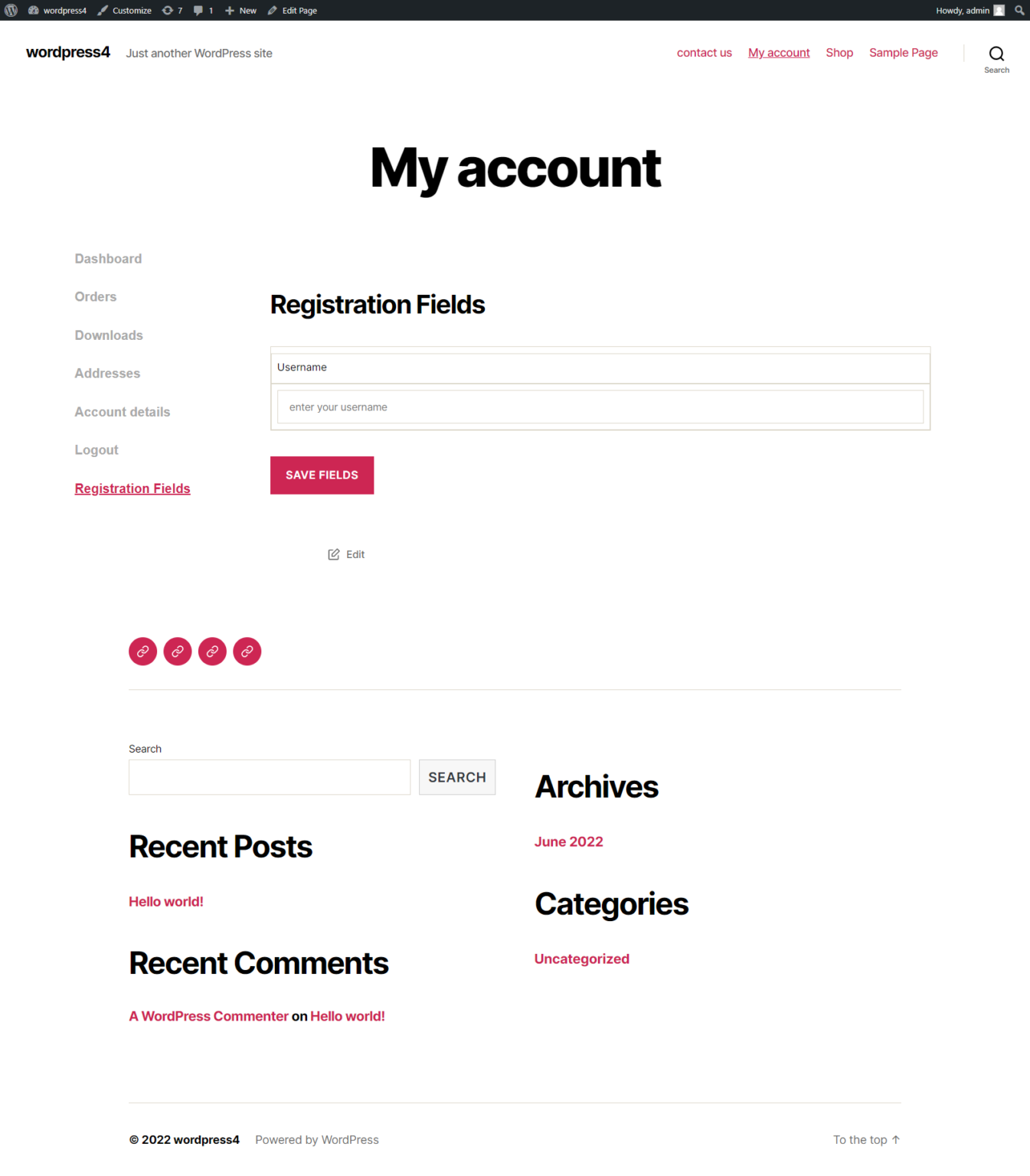
Task: Click the first pink link icon above search
Action: [142, 652]
